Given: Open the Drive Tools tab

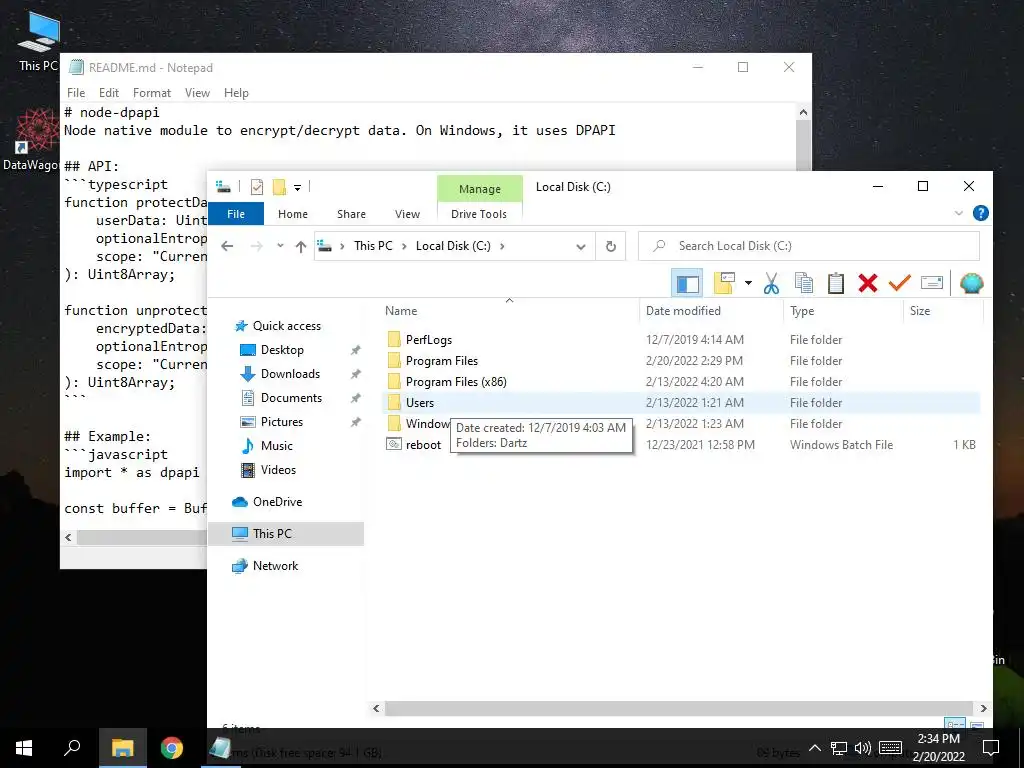Looking at the screenshot, I should point(479,214).
